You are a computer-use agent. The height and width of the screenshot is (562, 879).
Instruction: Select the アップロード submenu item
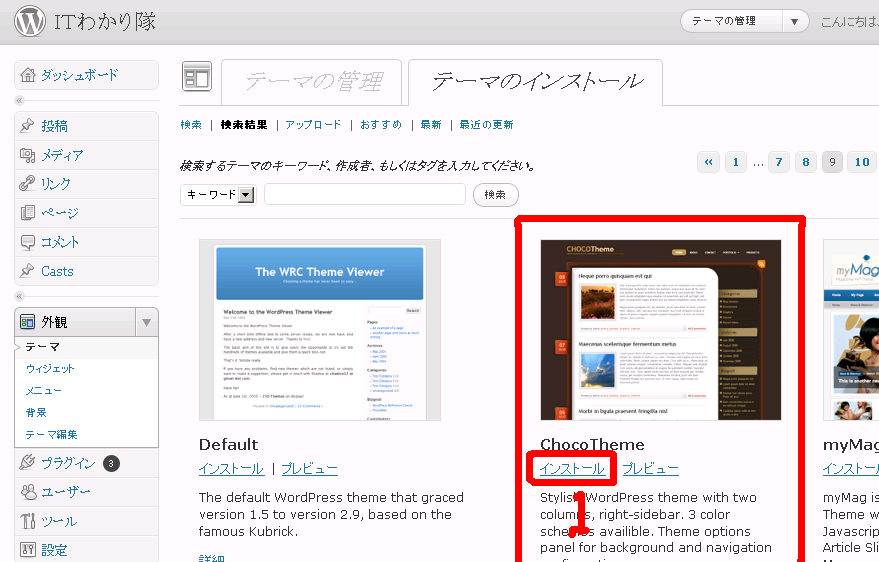click(x=313, y=125)
